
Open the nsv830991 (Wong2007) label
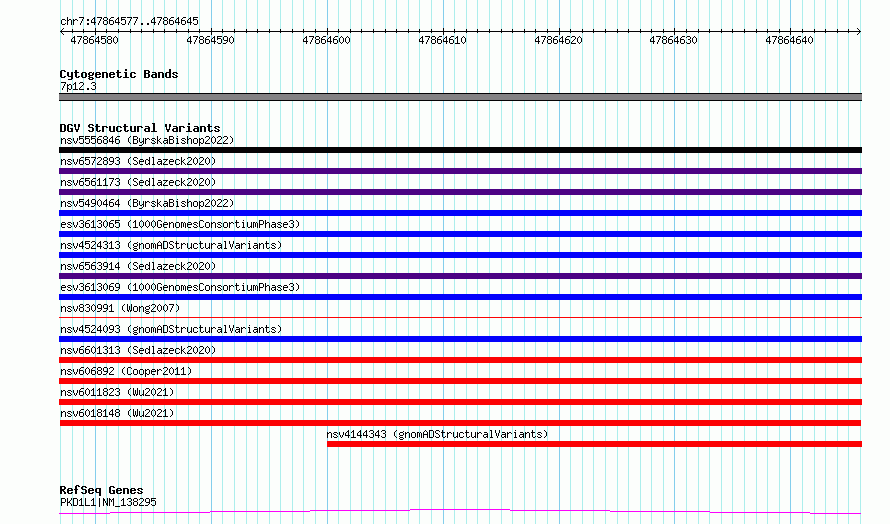click(120, 308)
